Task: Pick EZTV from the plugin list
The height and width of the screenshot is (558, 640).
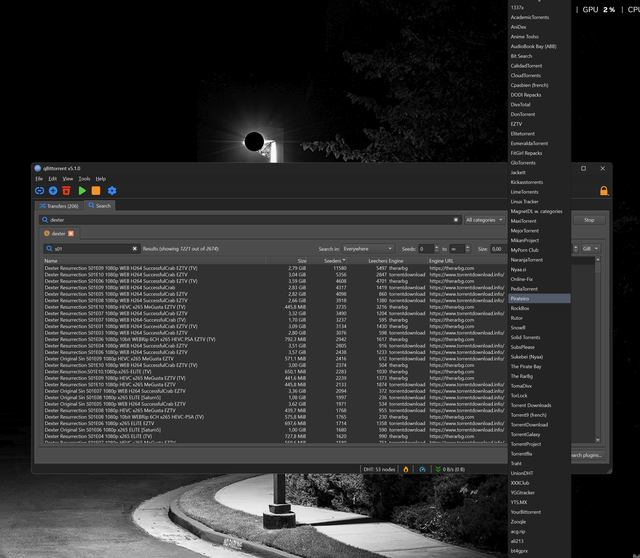Action: tap(539, 124)
